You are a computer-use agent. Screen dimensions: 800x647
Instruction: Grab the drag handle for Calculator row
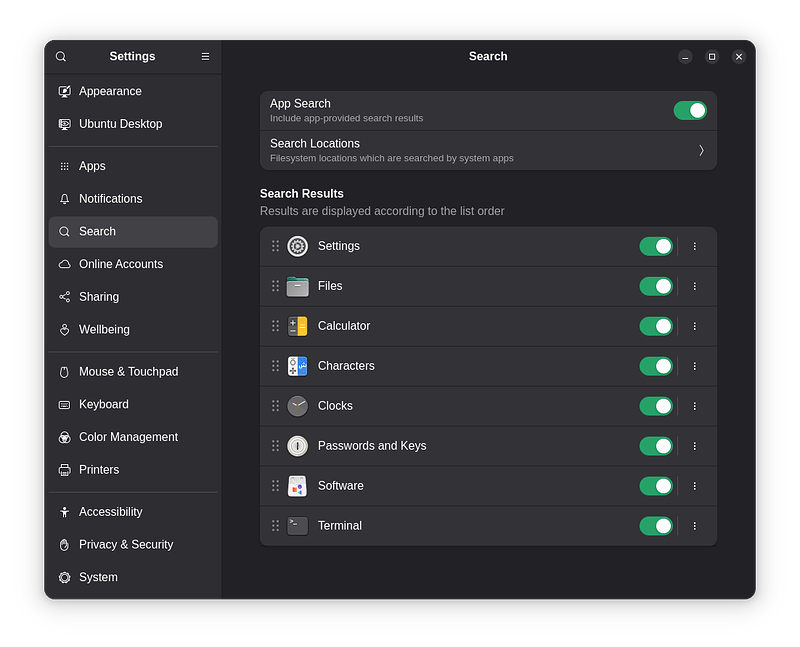pos(276,326)
